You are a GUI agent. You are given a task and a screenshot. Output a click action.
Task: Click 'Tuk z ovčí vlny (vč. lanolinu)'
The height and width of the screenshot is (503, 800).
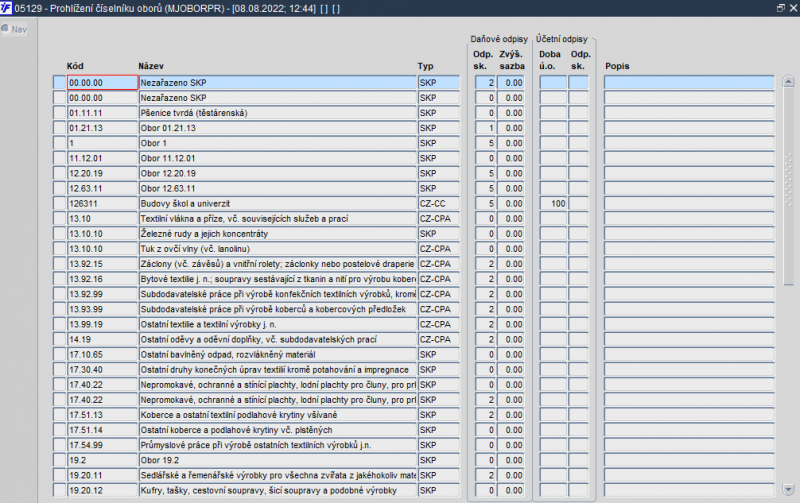tap(278, 249)
